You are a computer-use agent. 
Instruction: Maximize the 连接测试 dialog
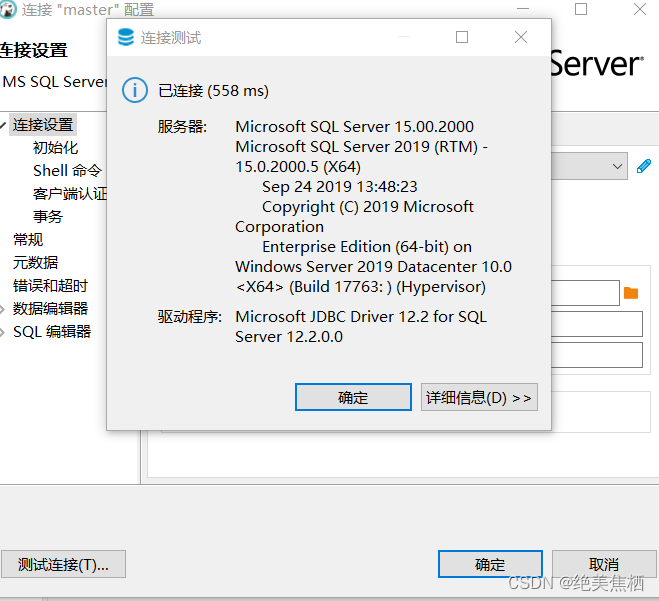click(x=462, y=37)
